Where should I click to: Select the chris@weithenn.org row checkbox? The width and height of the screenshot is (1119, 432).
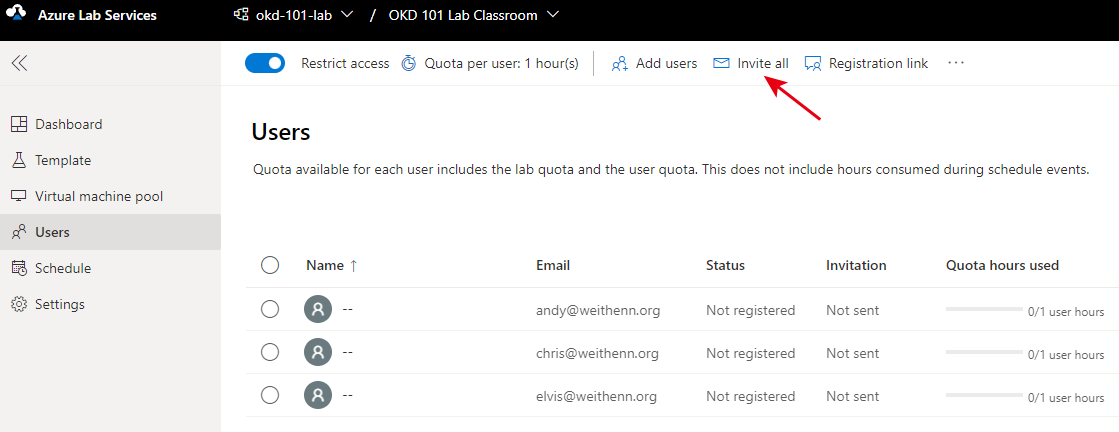tap(270, 352)
